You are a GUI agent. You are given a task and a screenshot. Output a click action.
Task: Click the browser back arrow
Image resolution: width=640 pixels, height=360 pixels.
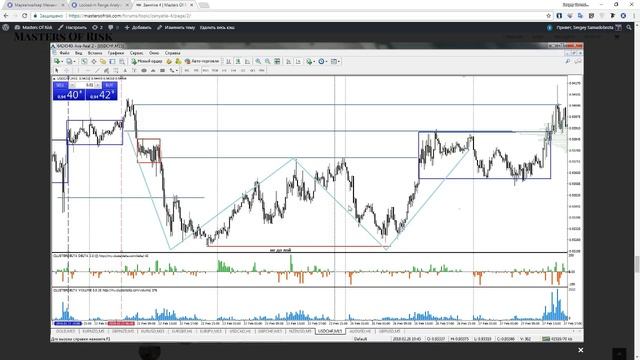pos(6,16)
